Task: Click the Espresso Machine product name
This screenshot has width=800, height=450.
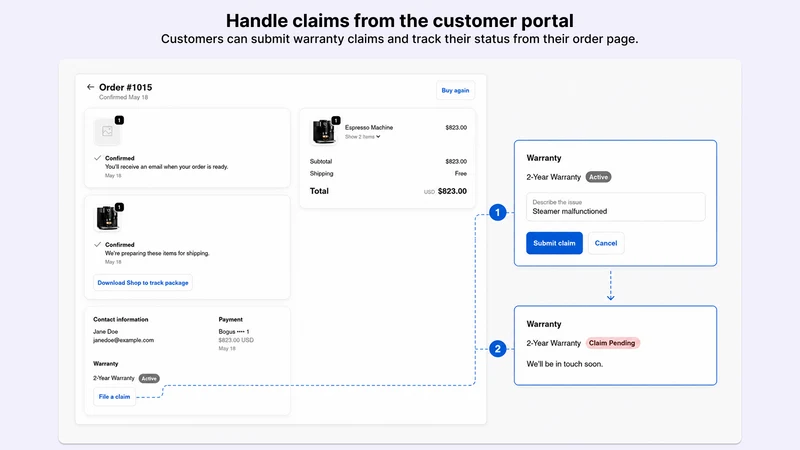Action: coord(369,128)
